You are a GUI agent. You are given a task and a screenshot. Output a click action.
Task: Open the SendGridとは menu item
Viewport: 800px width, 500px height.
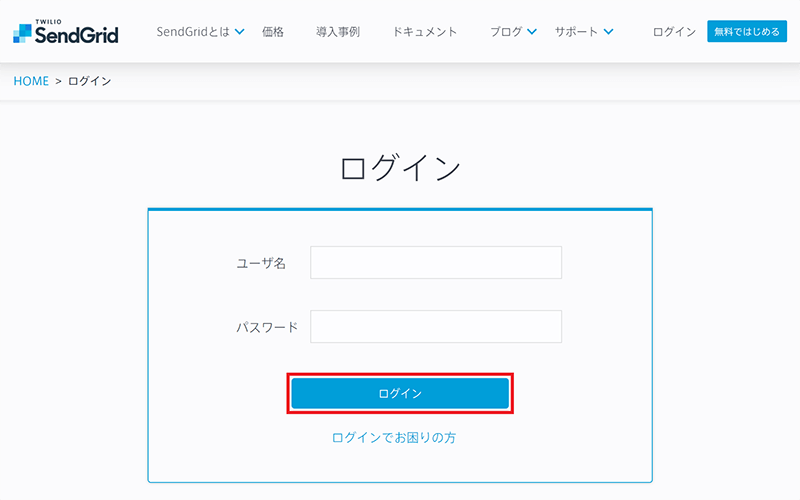(x=193, y=32)
